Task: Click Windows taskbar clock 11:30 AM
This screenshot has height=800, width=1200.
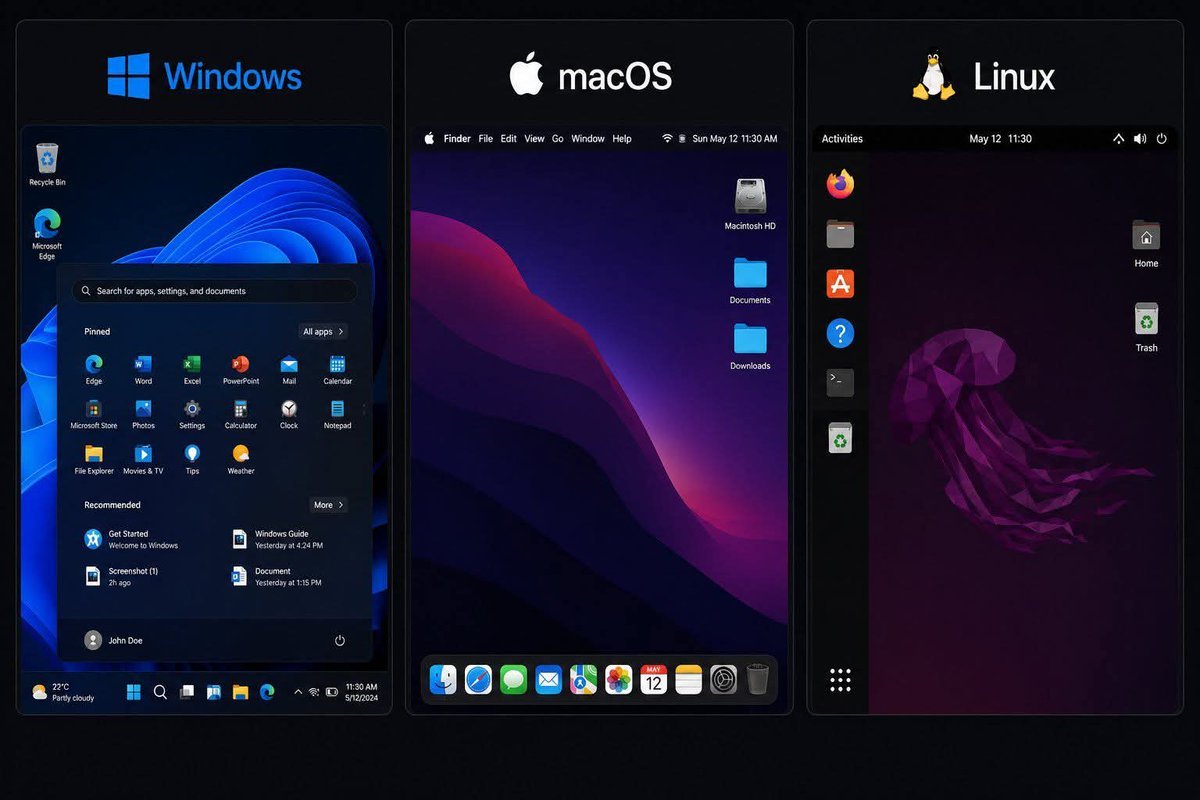Action: pos(361,692)
